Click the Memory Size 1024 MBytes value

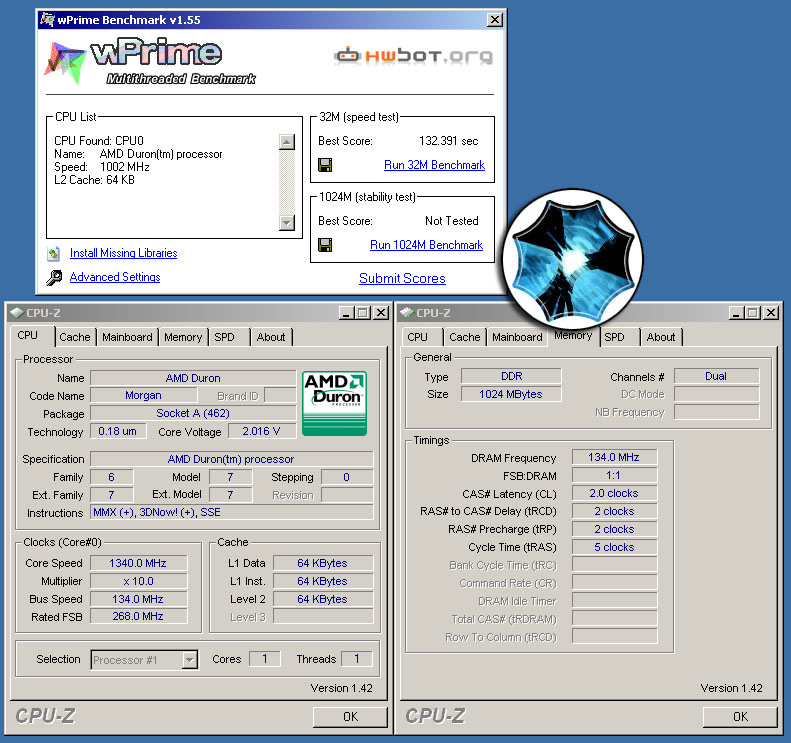coord(511,394)
